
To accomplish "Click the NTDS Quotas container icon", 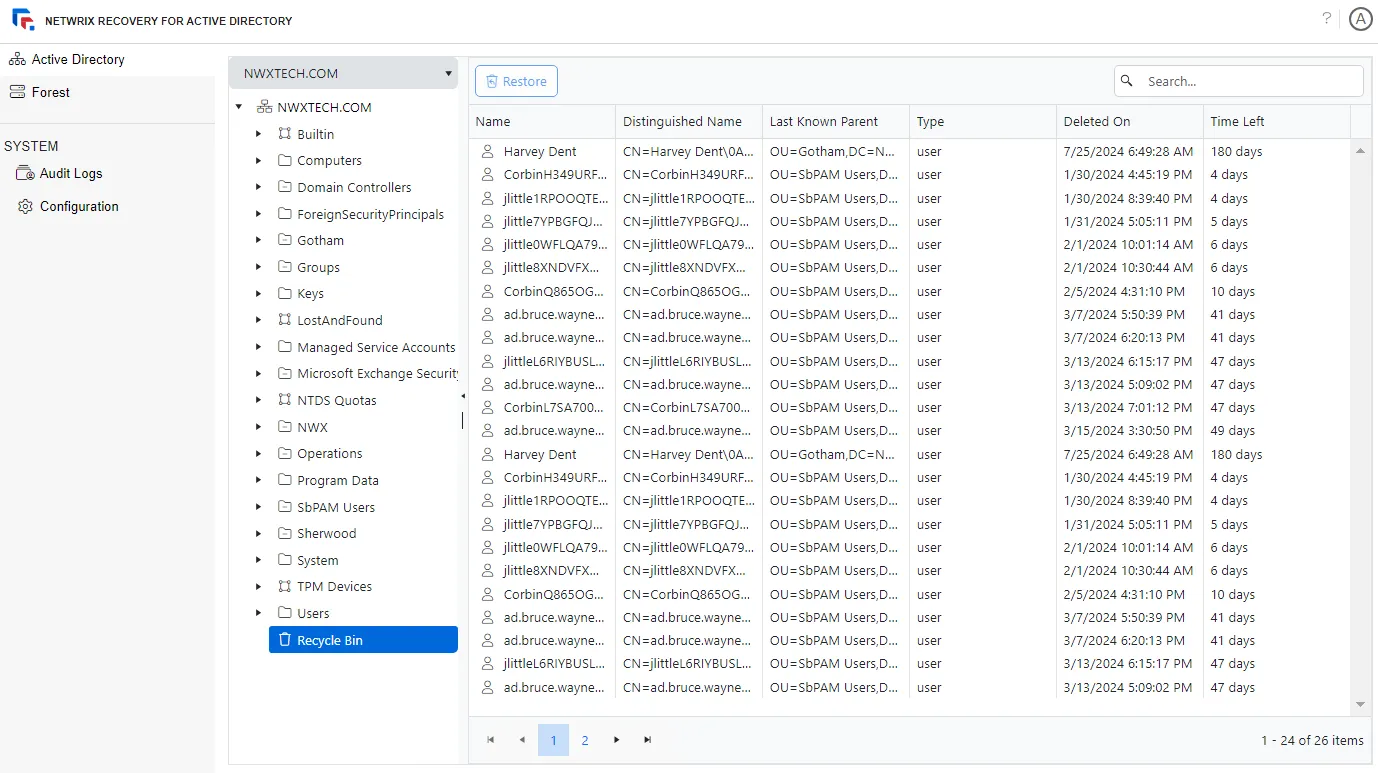I will tap(285, 400).
